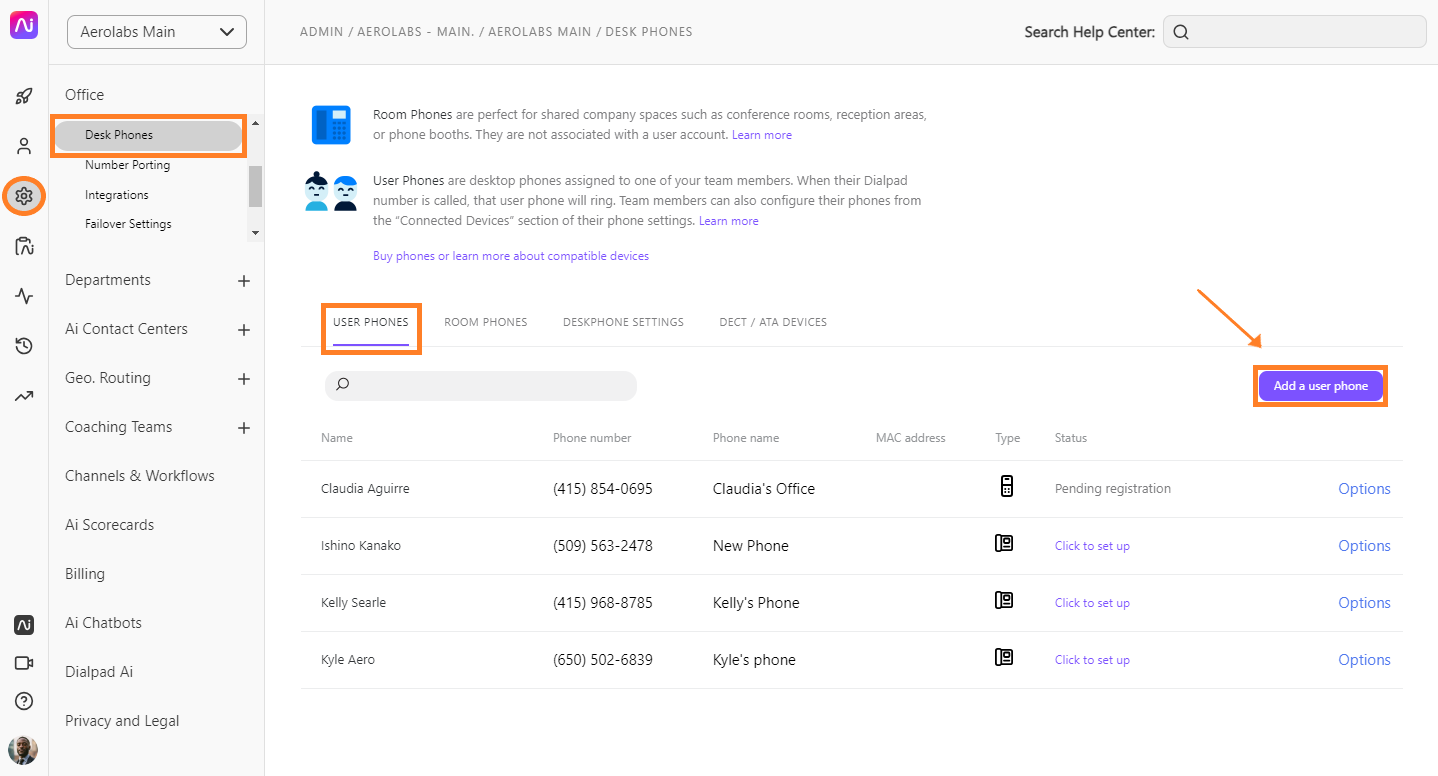Open the clipboard Ai icon in sidebar
Viewport: 1438px width, 776px height.
click(24, 246)
